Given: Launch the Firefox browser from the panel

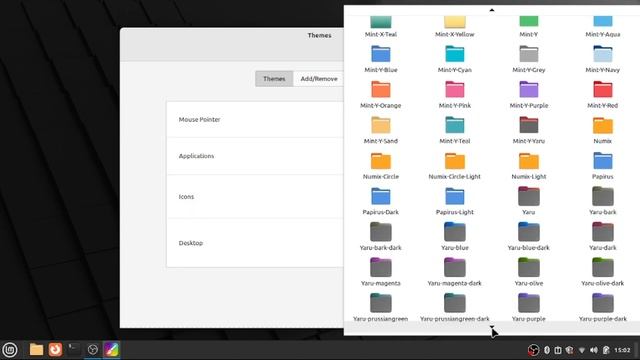Looking at the screenshot, I should pyautogui.click(x=55, y=349).
